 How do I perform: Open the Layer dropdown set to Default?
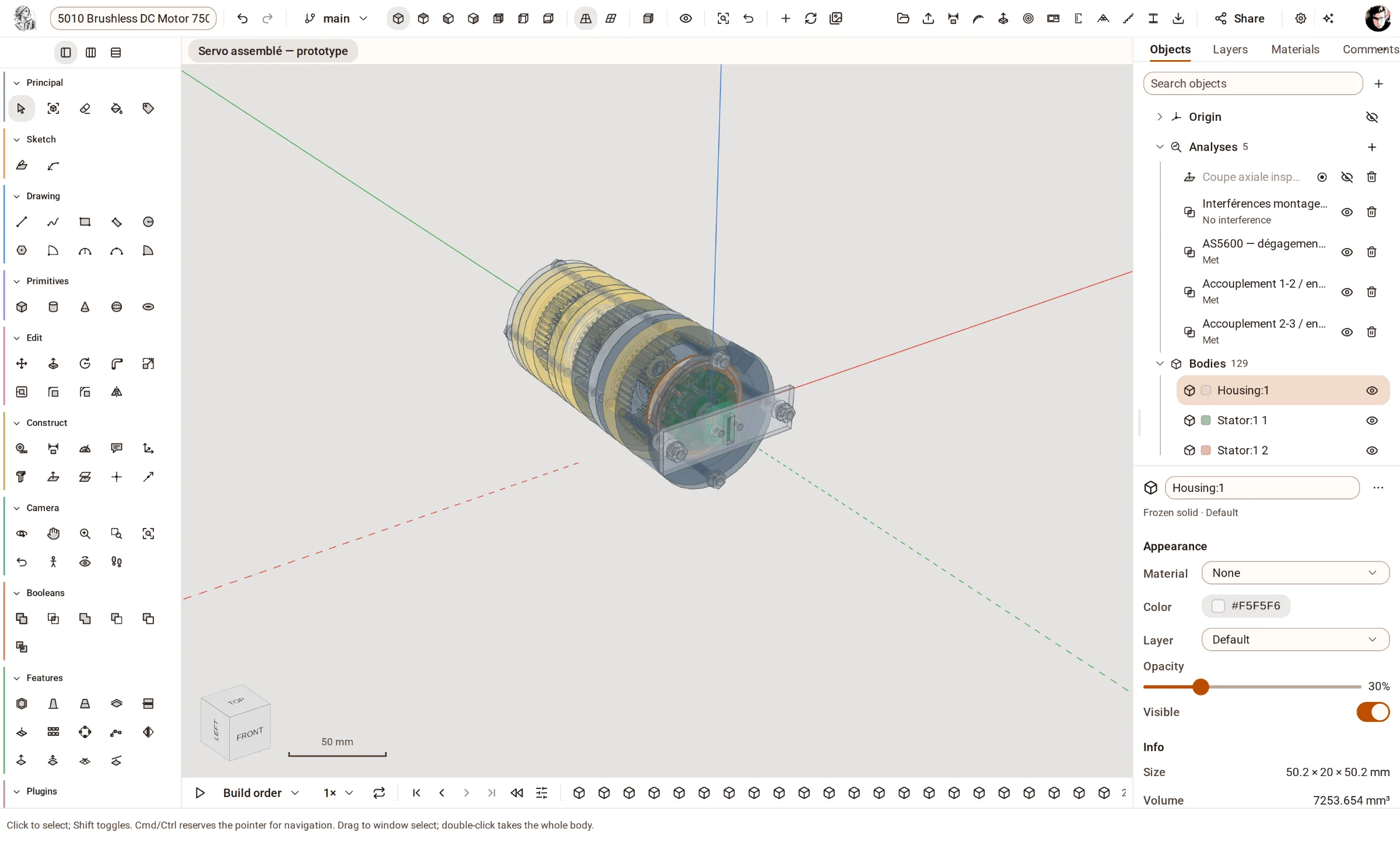[1295, 640]
